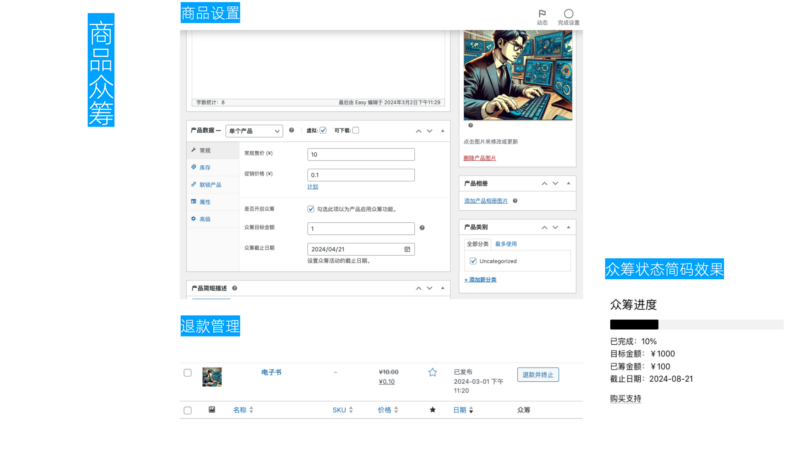This screenshot has width=800, height=451.
Task: Click the image column icon in table footer
Action: [212, 410]
